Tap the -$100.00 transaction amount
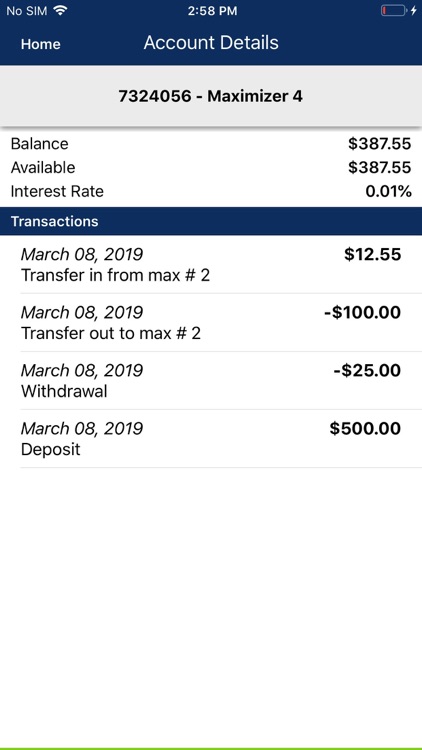The image size is (422, 750). [363, 313]
